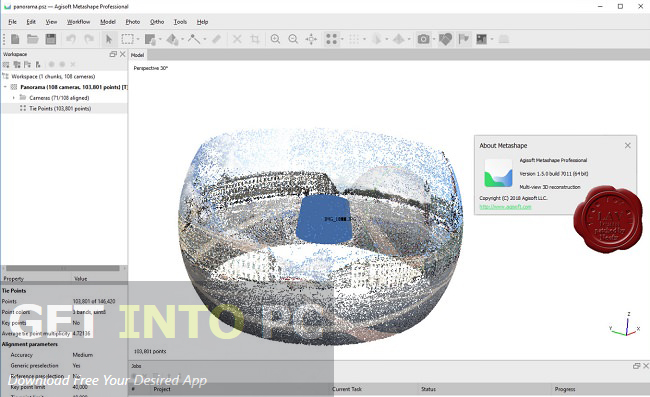650x397 pixels.
Task: Select the Navigation arrow tool
Action: tap(109, 39)
